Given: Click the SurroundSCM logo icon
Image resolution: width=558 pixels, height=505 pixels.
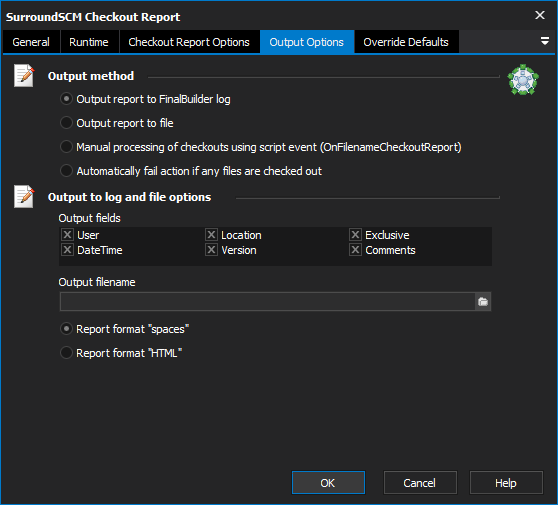Looking at the screenshot, I should tap(523, 80).
